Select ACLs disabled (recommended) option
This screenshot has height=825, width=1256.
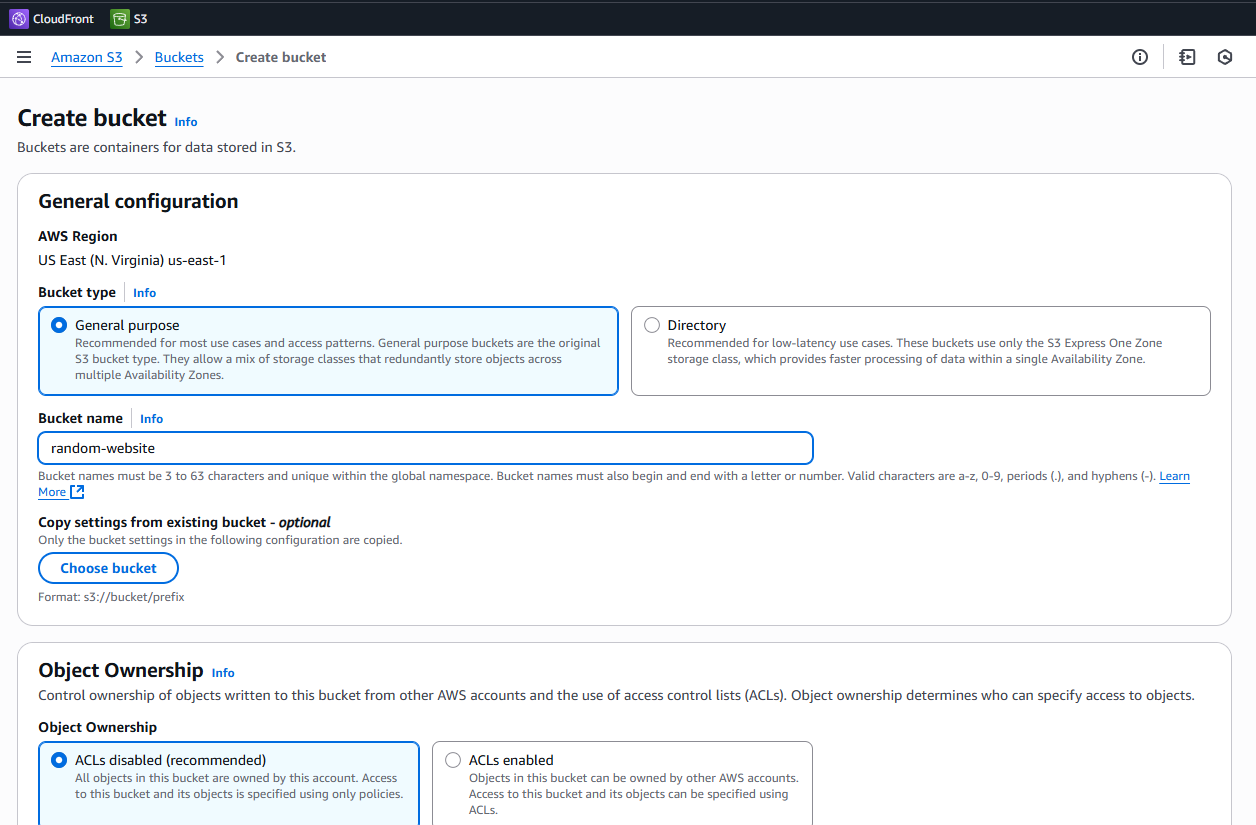pos(59,760)
